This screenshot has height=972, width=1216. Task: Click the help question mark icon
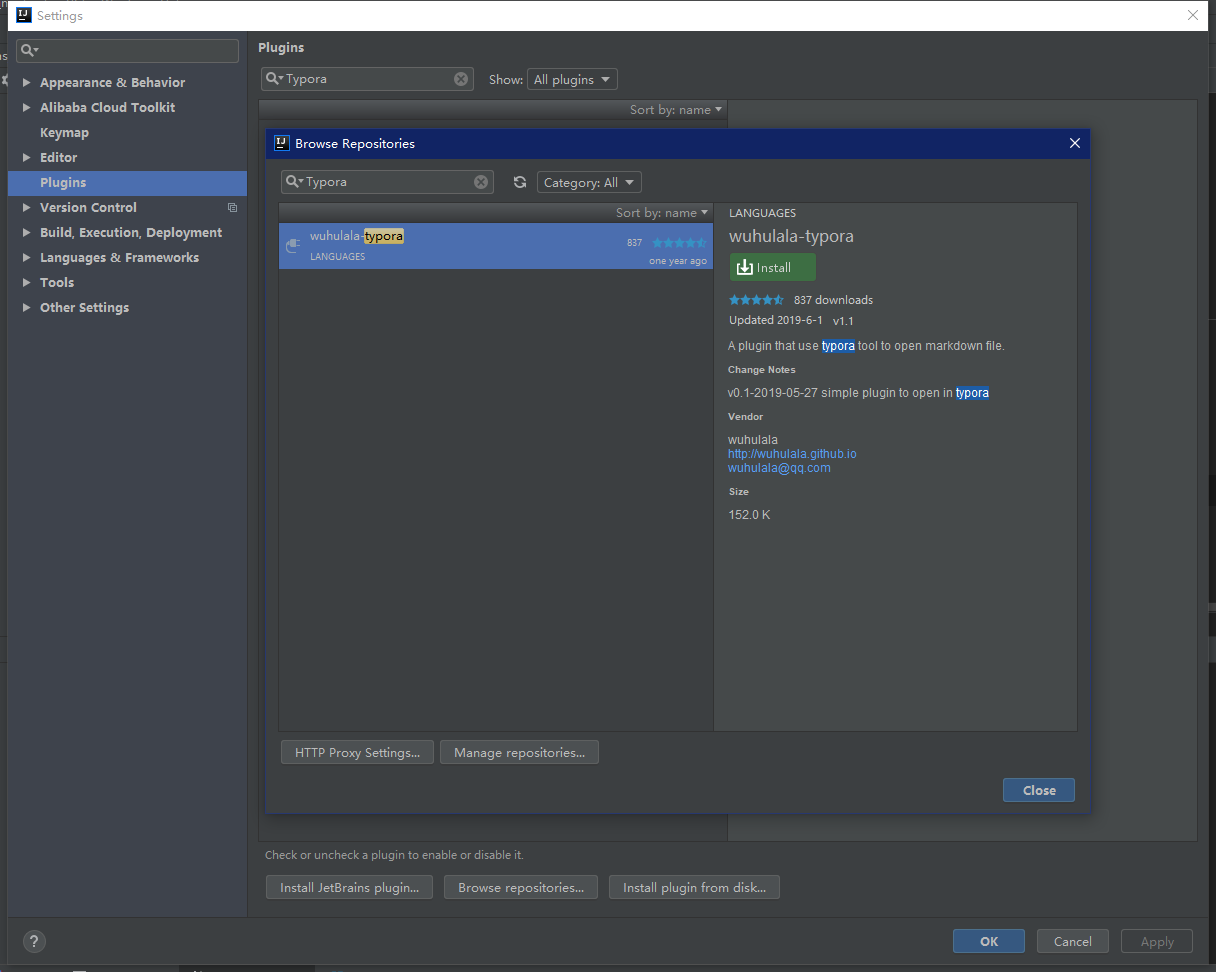coord(34,941)
